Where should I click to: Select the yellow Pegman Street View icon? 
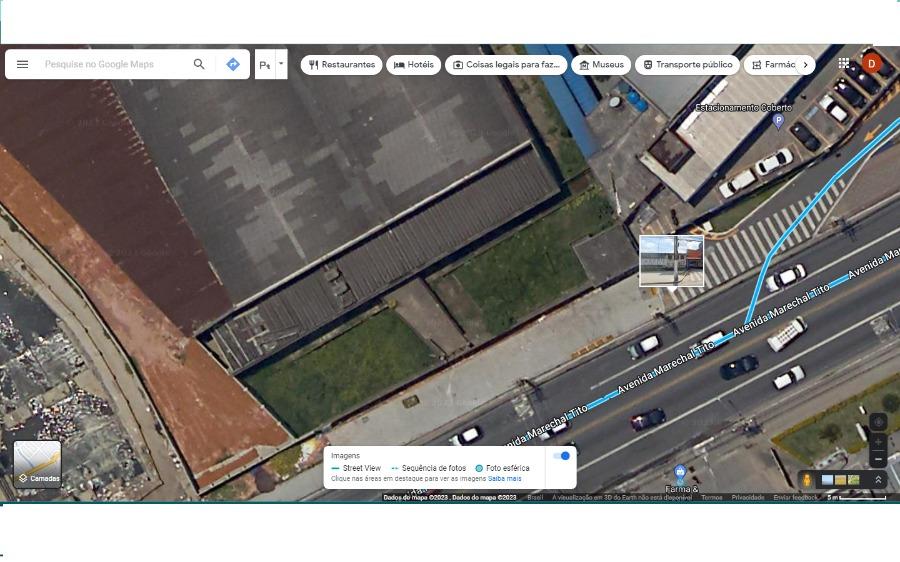[x=806, y=479]
